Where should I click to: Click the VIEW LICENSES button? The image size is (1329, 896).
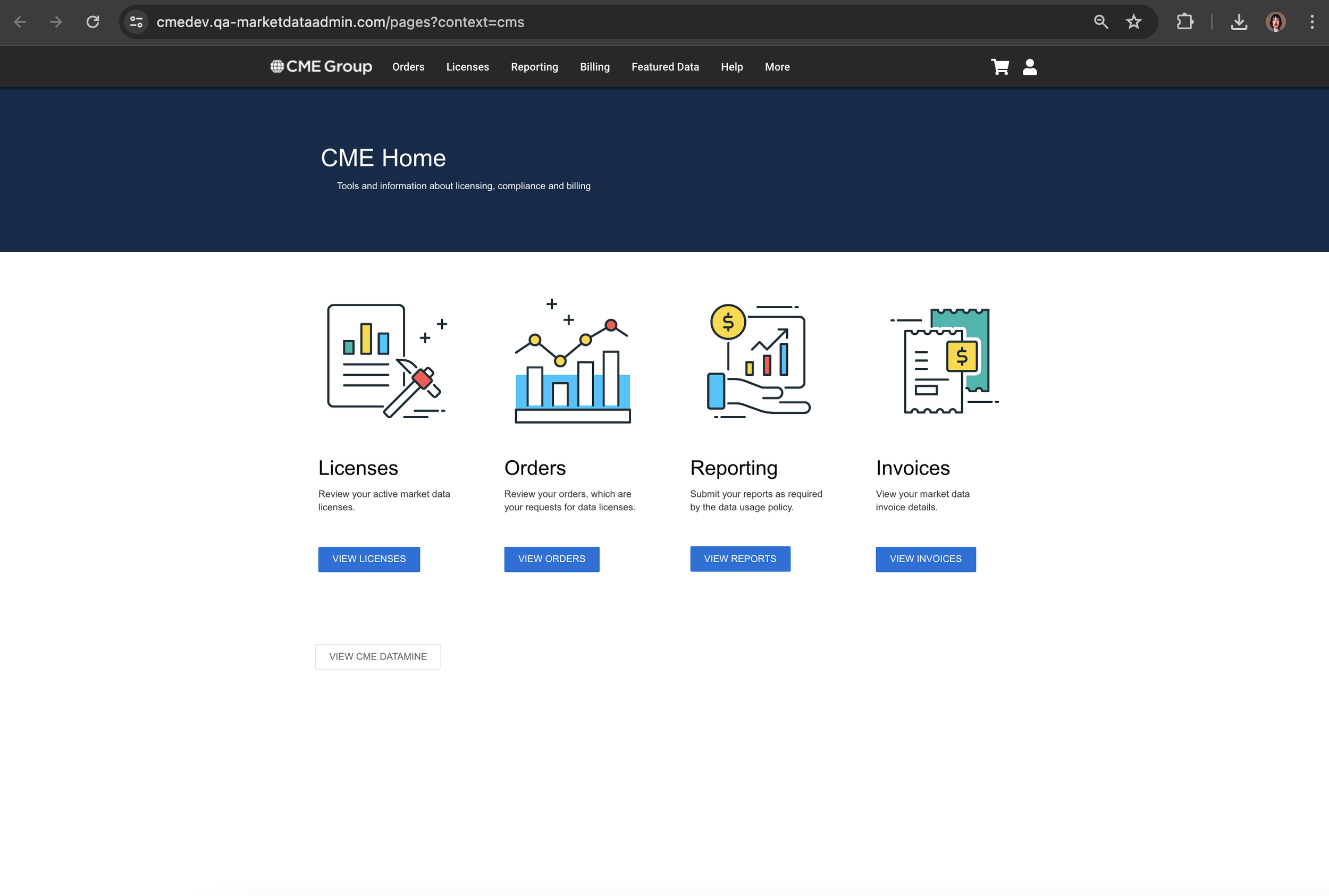click(x=369, y=559)
